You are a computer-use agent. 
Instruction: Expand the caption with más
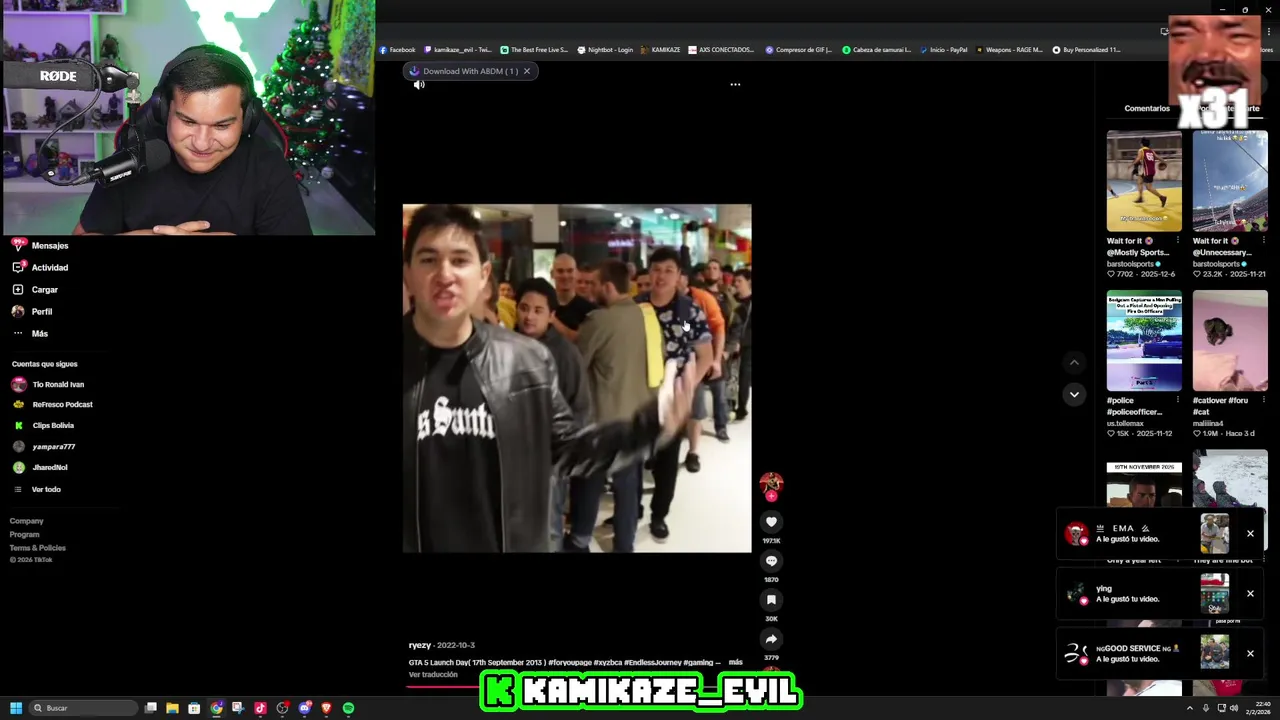(735, 662)
